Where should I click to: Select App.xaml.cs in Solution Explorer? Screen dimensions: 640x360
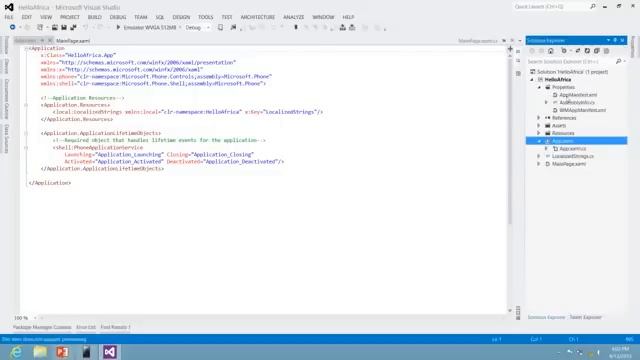(x=573, y=149)
